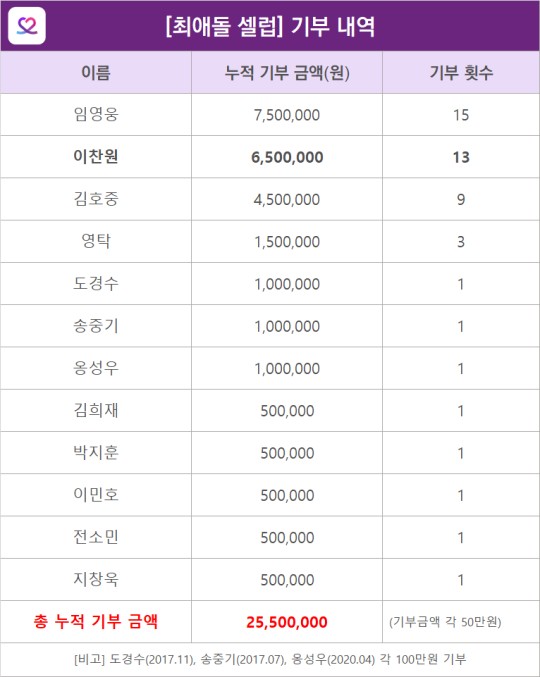540x677 pixels.
Task: Select the 1,500,000 amount cell
Action: click(x=287, y=242)
